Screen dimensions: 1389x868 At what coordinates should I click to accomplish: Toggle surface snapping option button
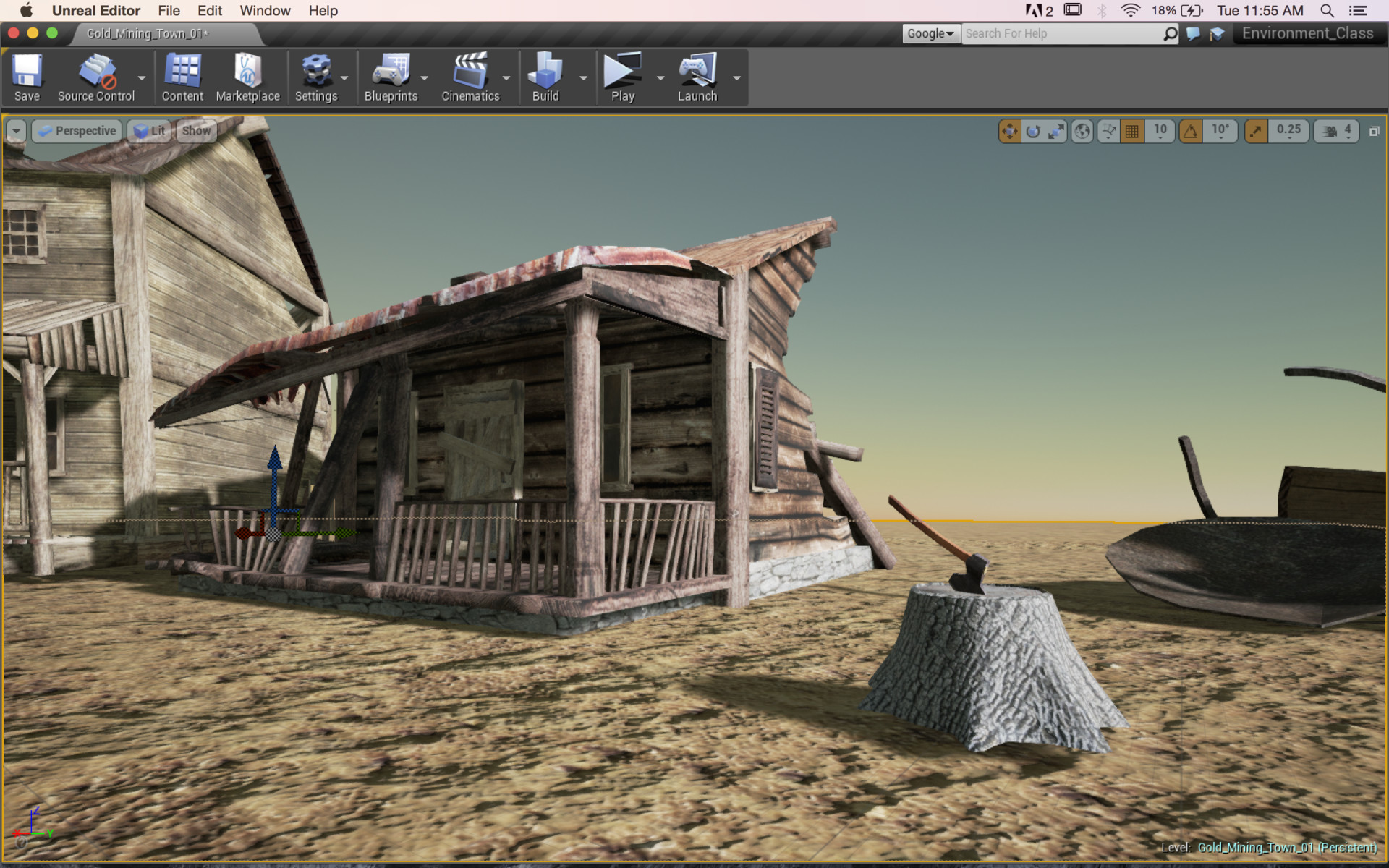coord(1108,131)
